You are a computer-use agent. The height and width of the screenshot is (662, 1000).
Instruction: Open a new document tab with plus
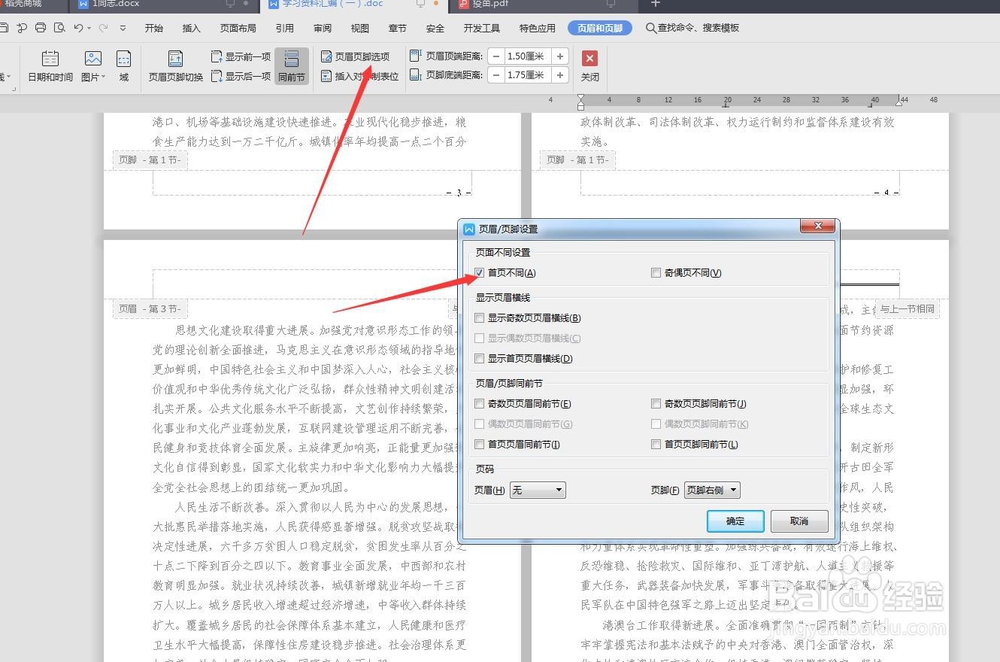click(655, 4)
